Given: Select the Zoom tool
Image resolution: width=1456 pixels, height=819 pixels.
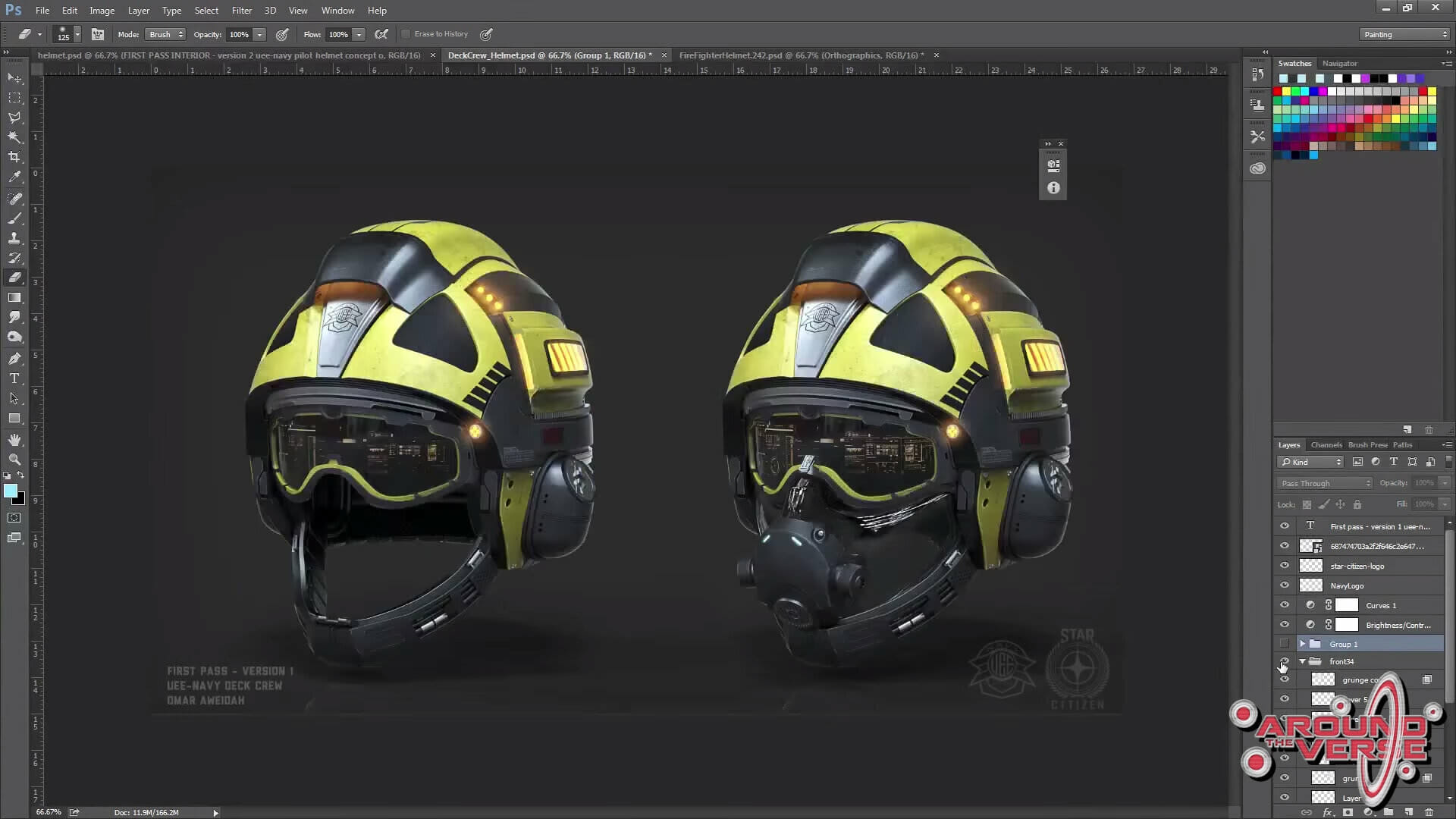Looking at the screenshot, I should click(x=14, y=460).
